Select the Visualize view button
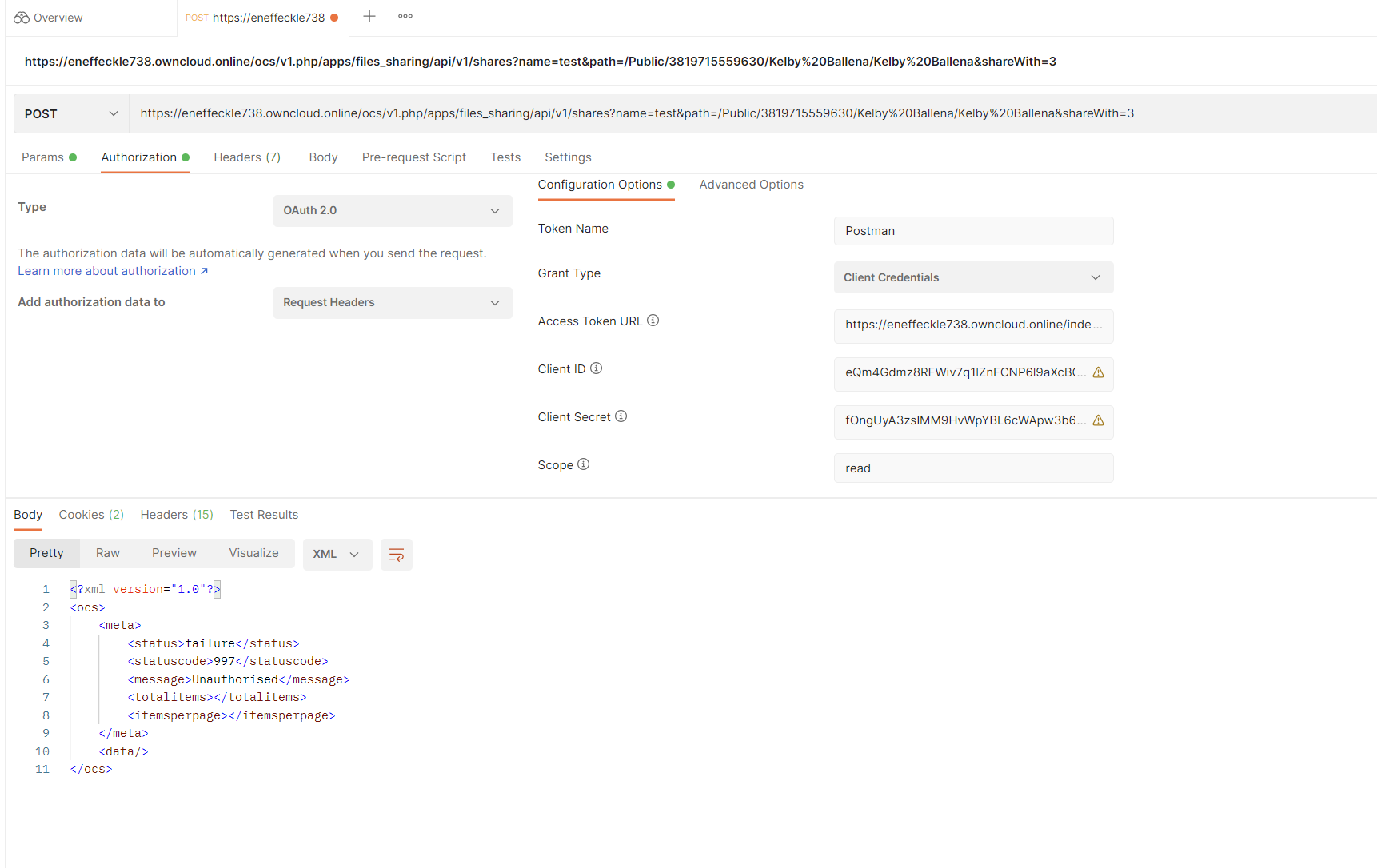 click(x=253, y=553)
